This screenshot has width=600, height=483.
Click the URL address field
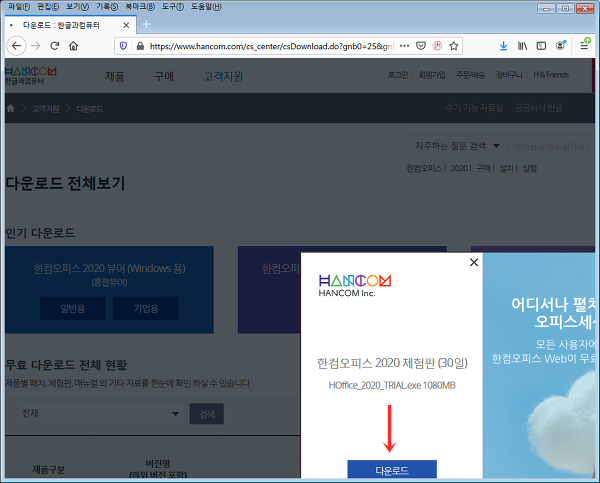tap(271, 46)
